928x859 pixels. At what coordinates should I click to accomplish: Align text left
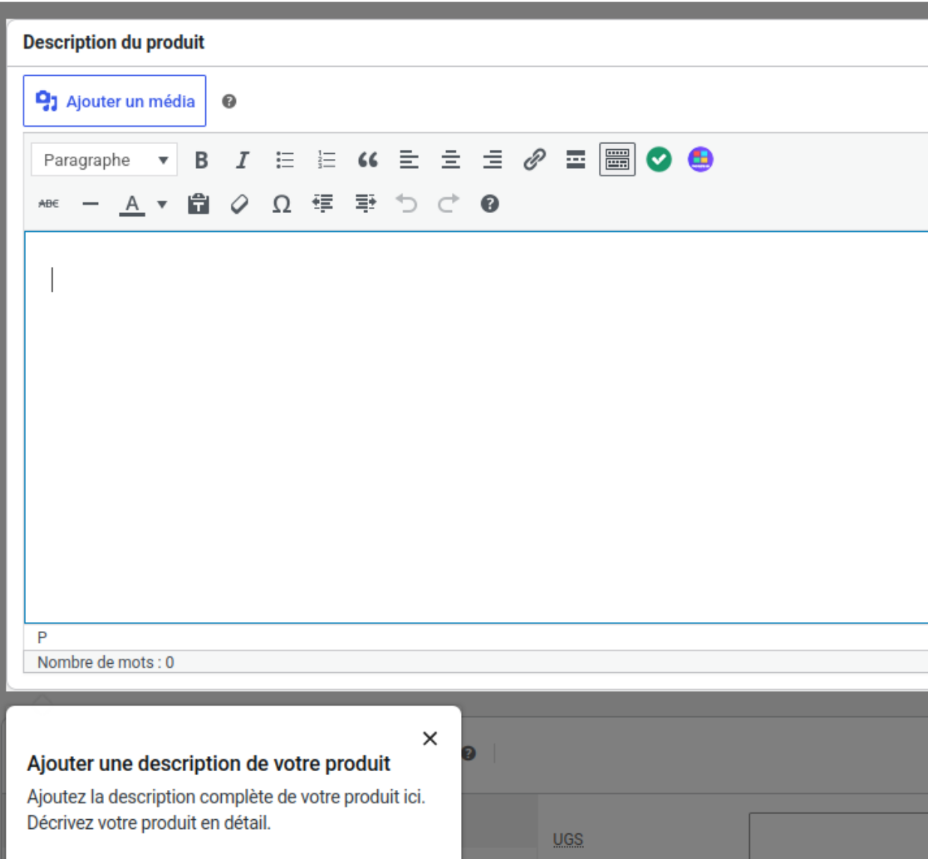(x=409, y=160)
